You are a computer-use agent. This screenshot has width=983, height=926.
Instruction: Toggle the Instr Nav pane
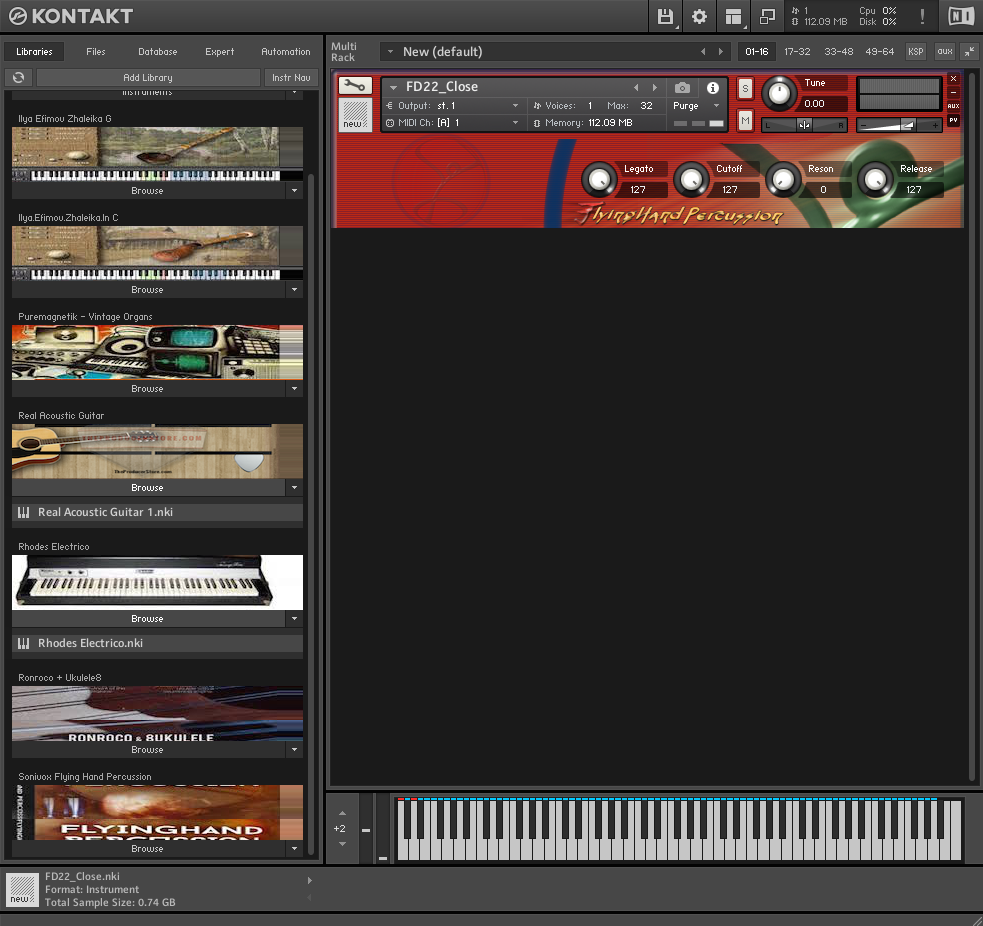[291, 77]
